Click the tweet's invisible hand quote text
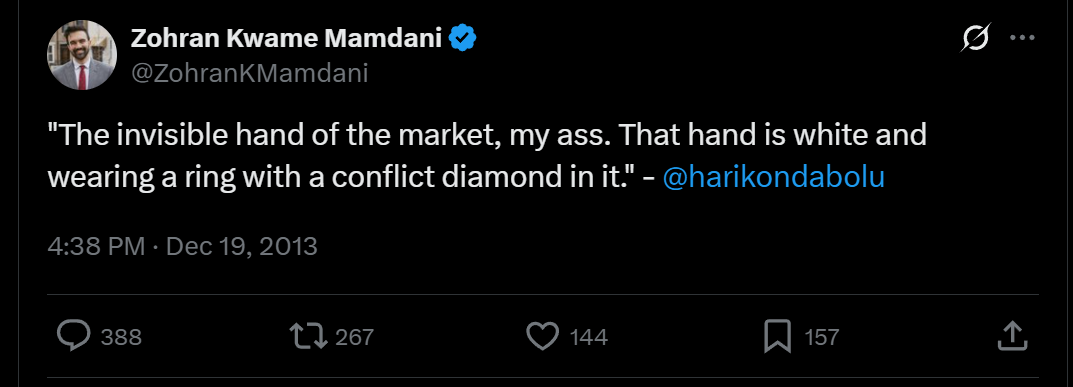The image size is (1073, 387). click(x=487, y=156)
